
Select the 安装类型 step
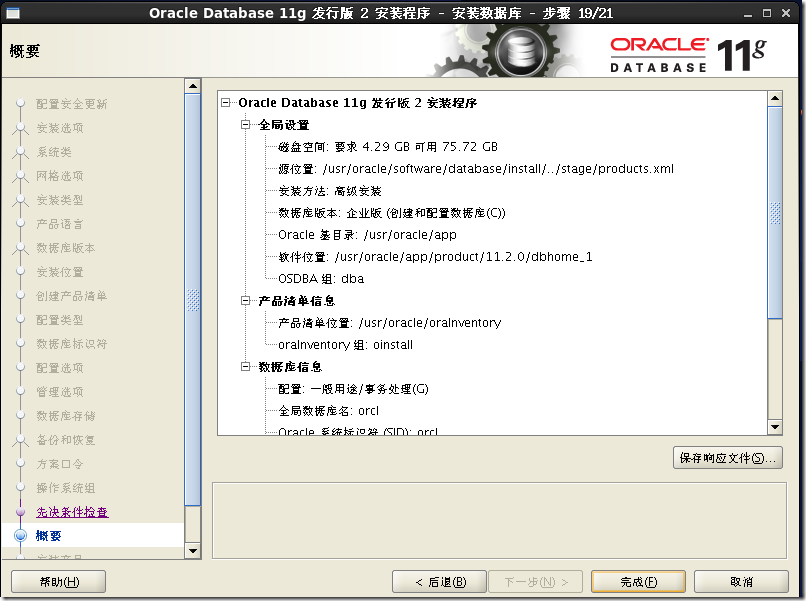pos(60,200)
